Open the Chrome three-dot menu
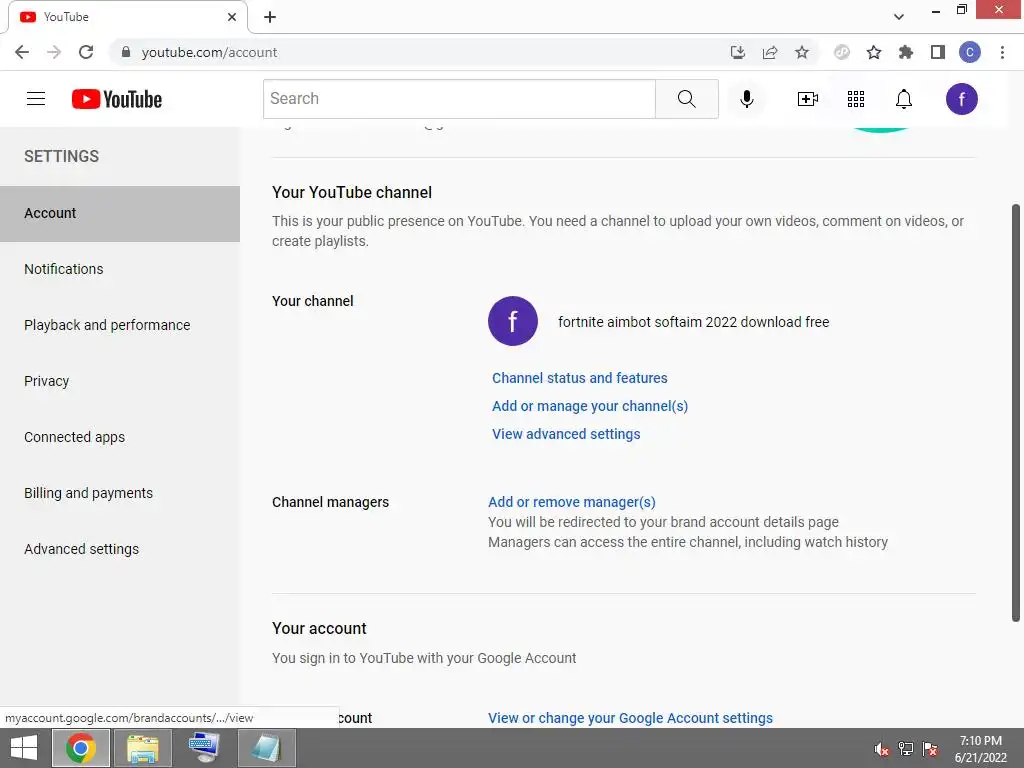1024x768 pixels. point(1002,52)
